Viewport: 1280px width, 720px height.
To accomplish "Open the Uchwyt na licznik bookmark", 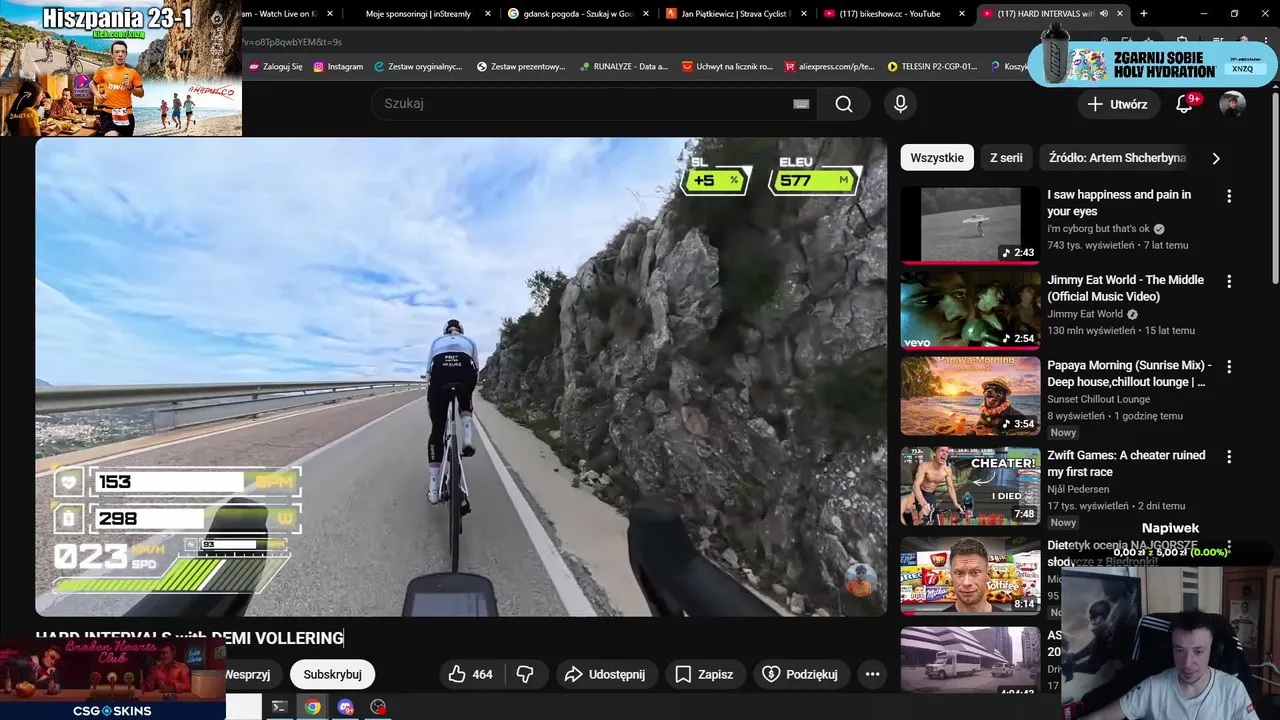I will click(728, 67).
